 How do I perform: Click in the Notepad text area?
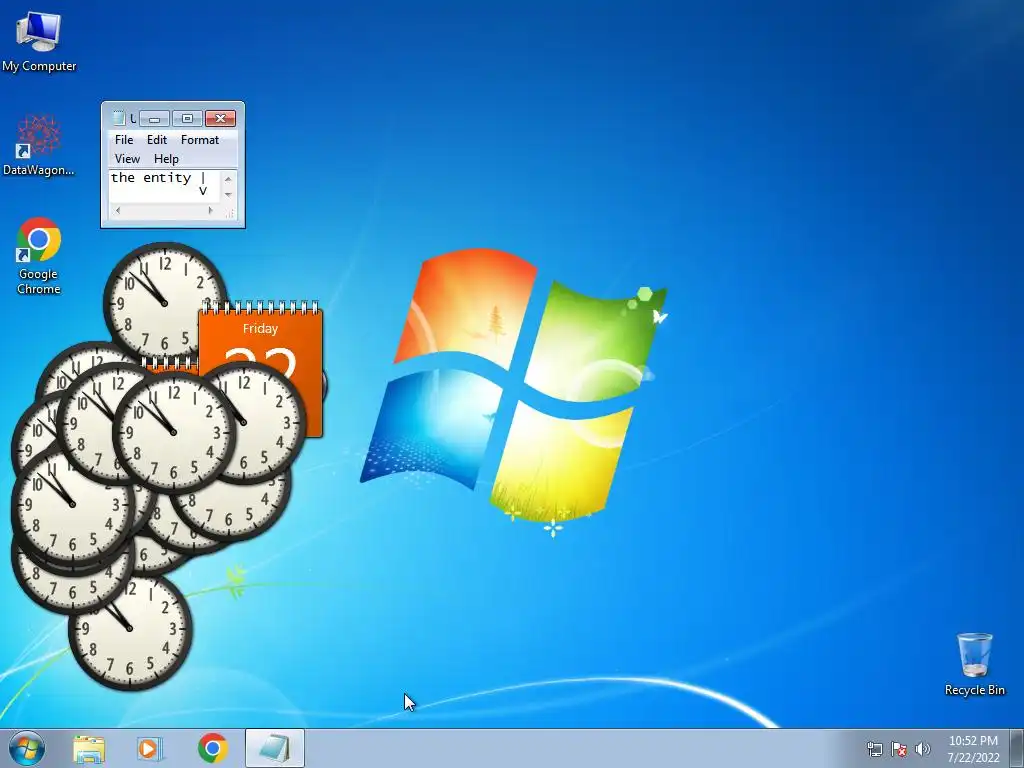pyautogui.click(x=165, y=187)
